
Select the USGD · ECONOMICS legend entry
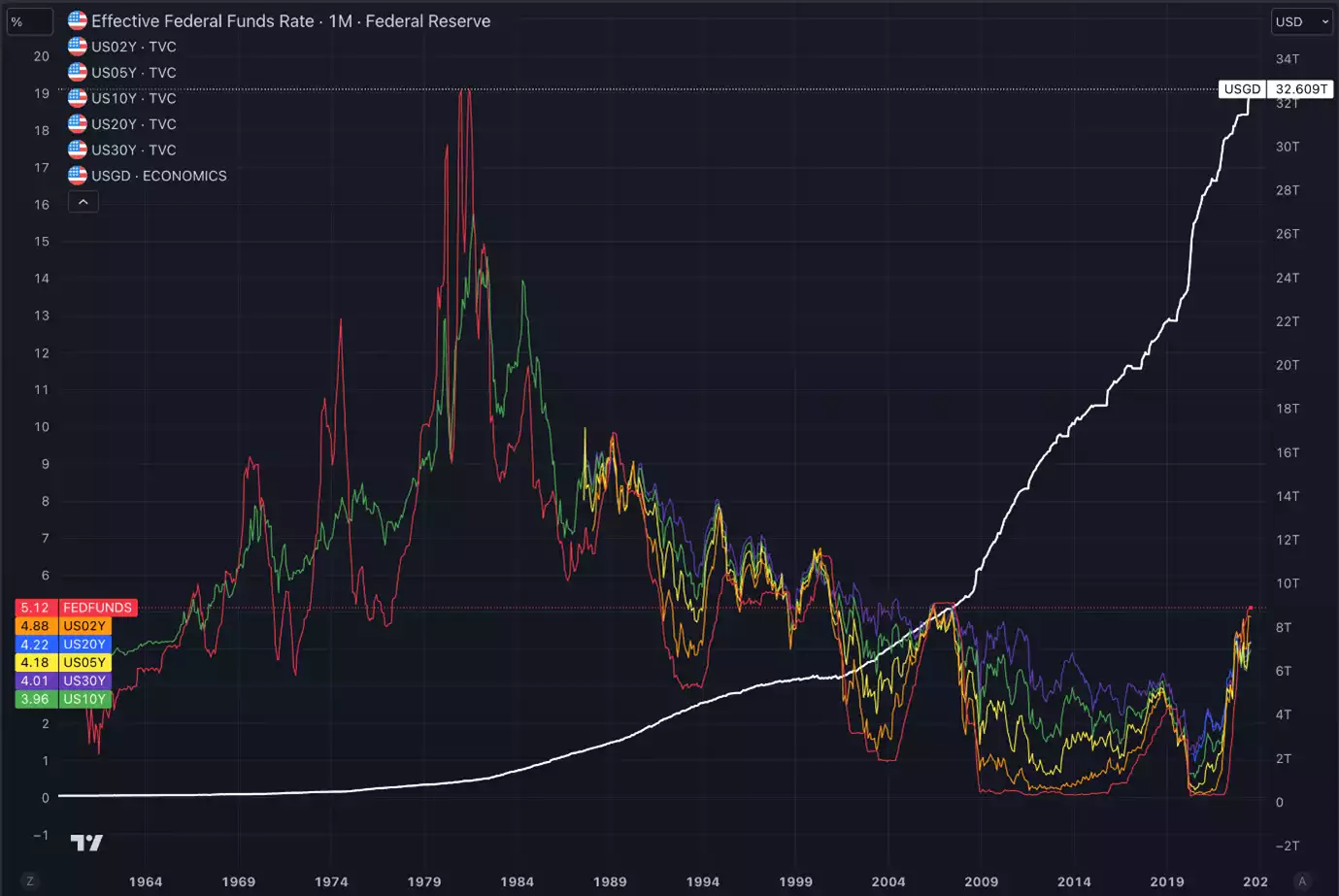[159, 176]
